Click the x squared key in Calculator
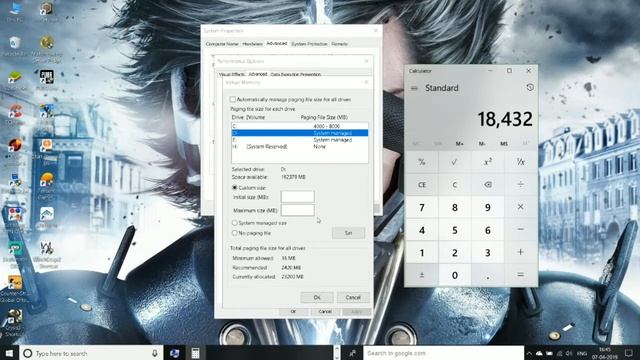 click(487, 162)
